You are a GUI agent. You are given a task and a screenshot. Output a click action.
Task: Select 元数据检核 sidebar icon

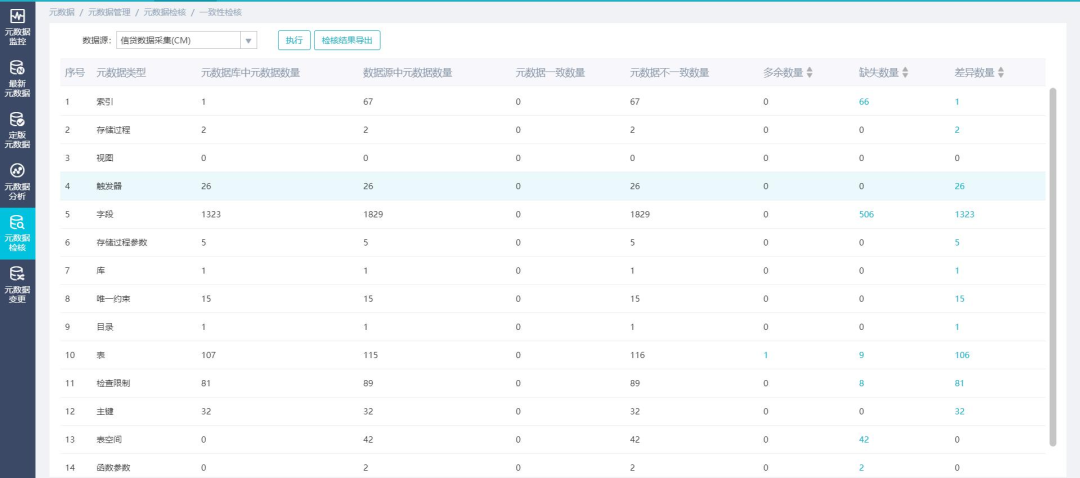tap(18, 233)
